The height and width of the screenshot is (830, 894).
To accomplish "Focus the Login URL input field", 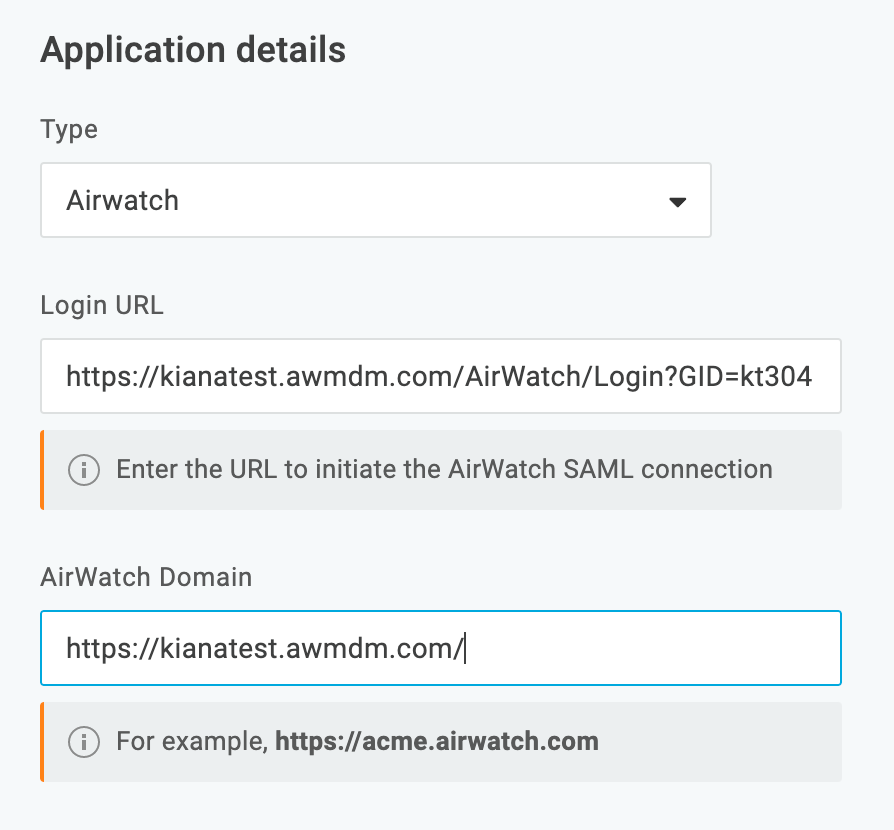I will (x=440, y=376).
